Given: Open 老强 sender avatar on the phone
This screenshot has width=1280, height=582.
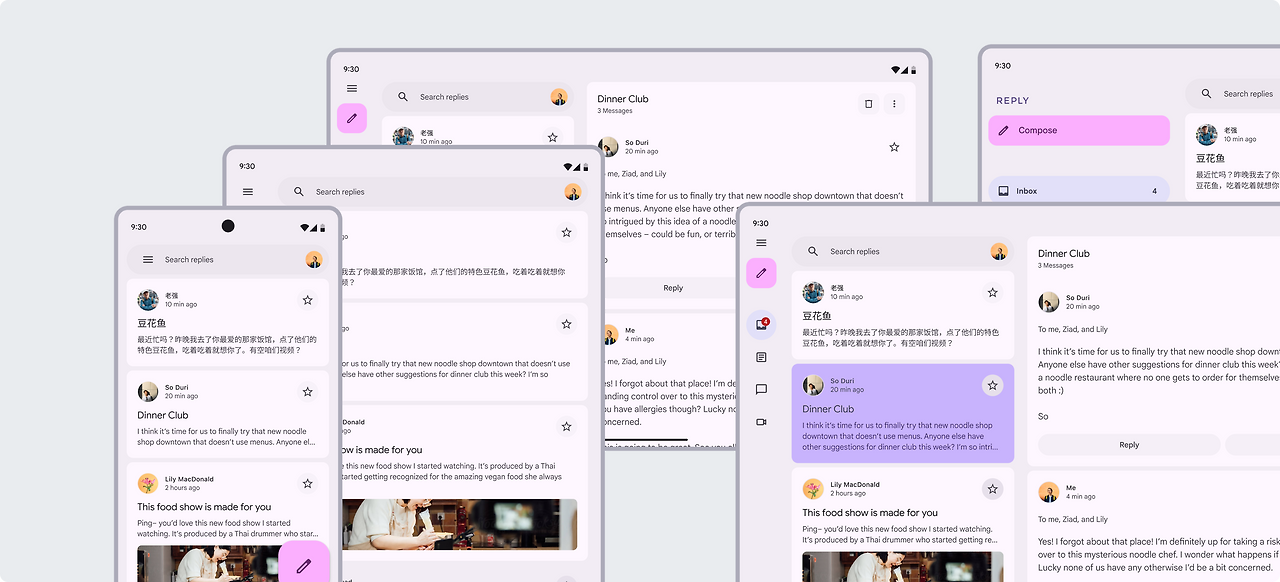Looking at the screenshot, I should coord(148,300).
